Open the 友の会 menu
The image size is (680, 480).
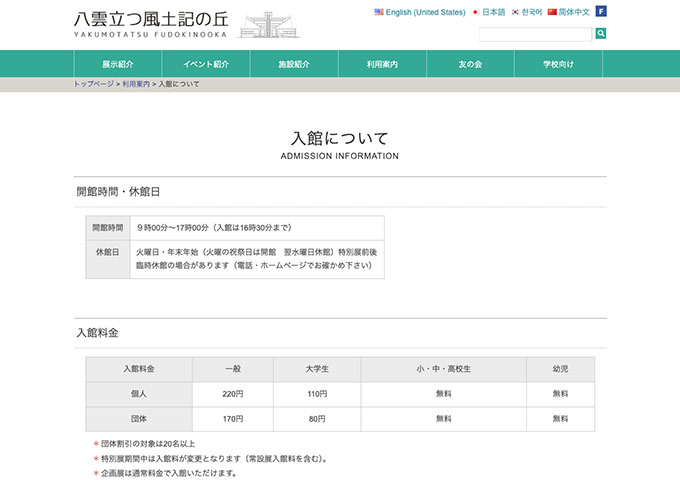(470, 64)
